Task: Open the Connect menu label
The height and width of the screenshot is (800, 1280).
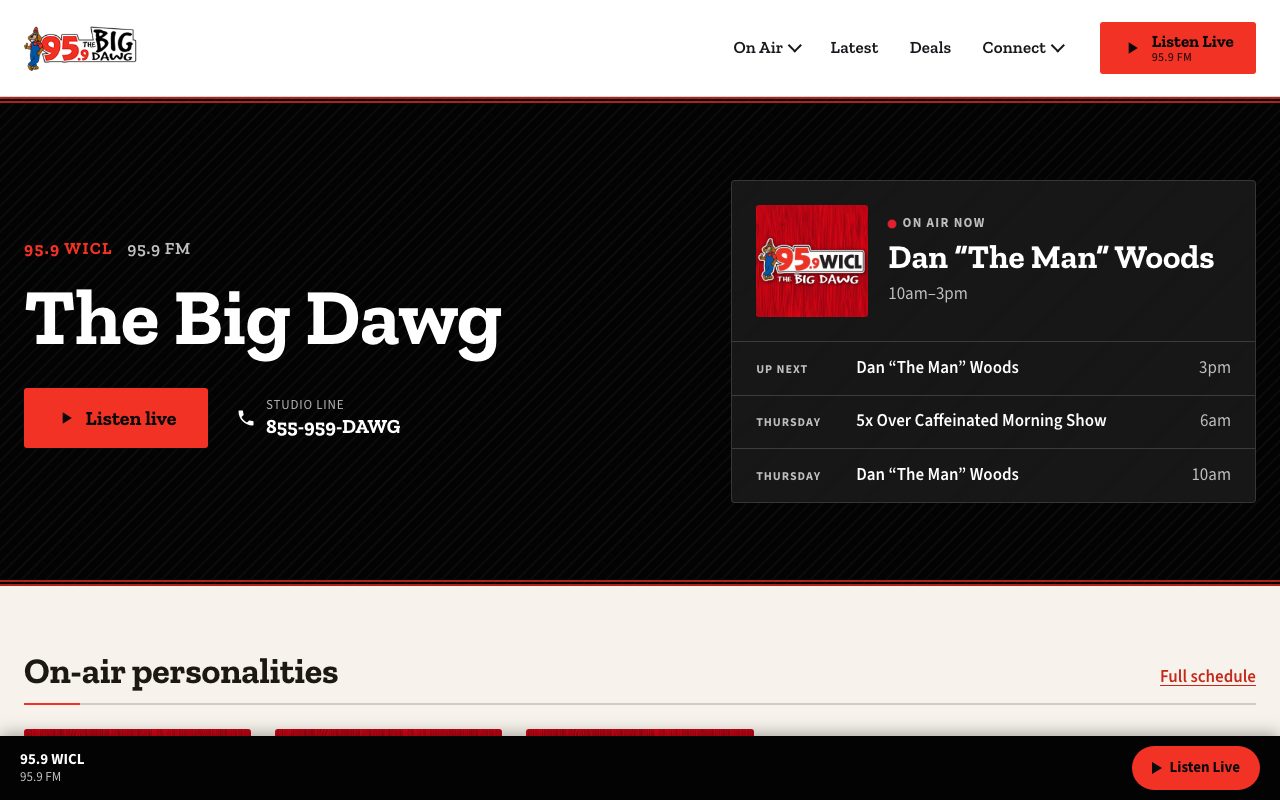Action: click(1014, 48)
